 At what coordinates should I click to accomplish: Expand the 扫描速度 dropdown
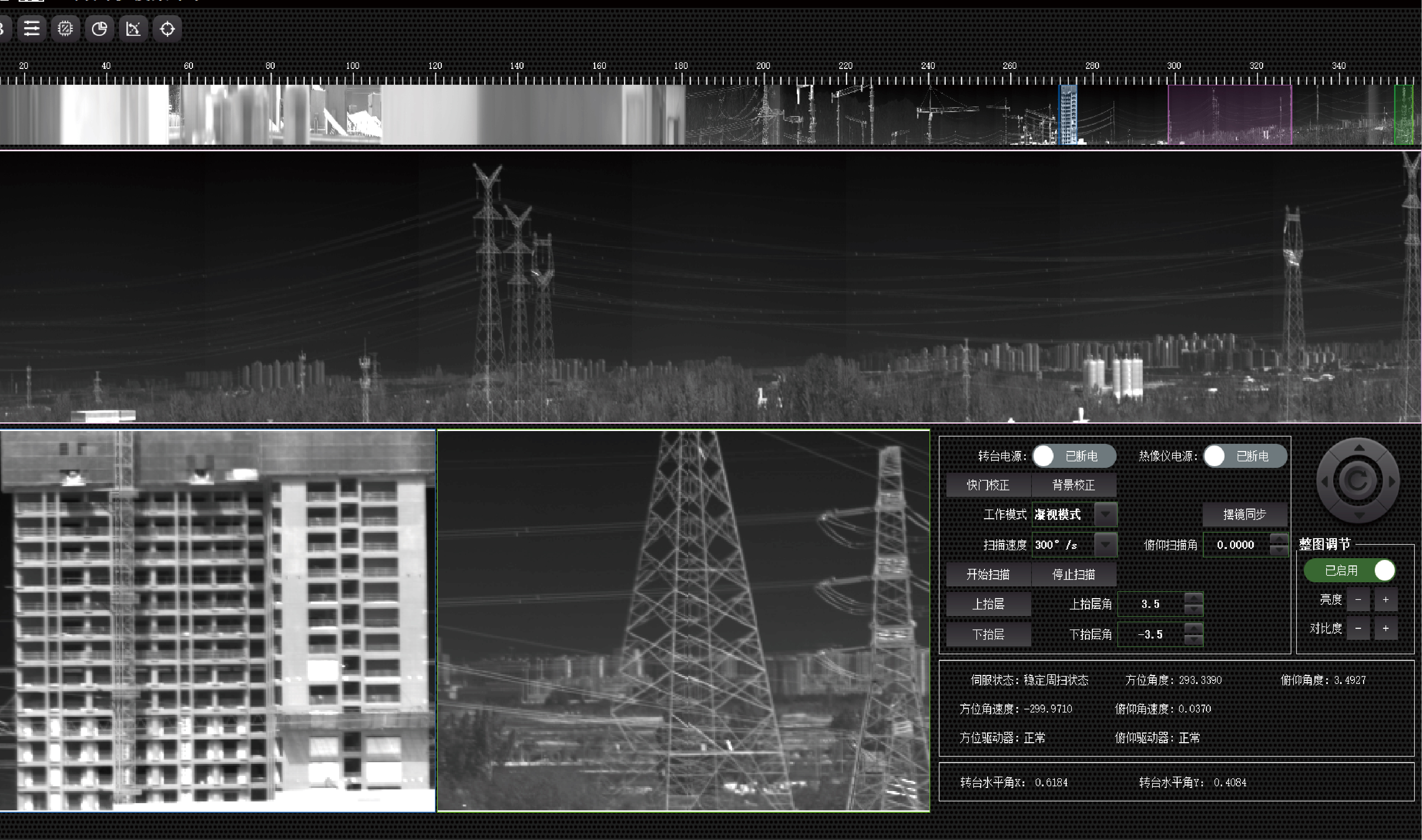[1105, 544]
